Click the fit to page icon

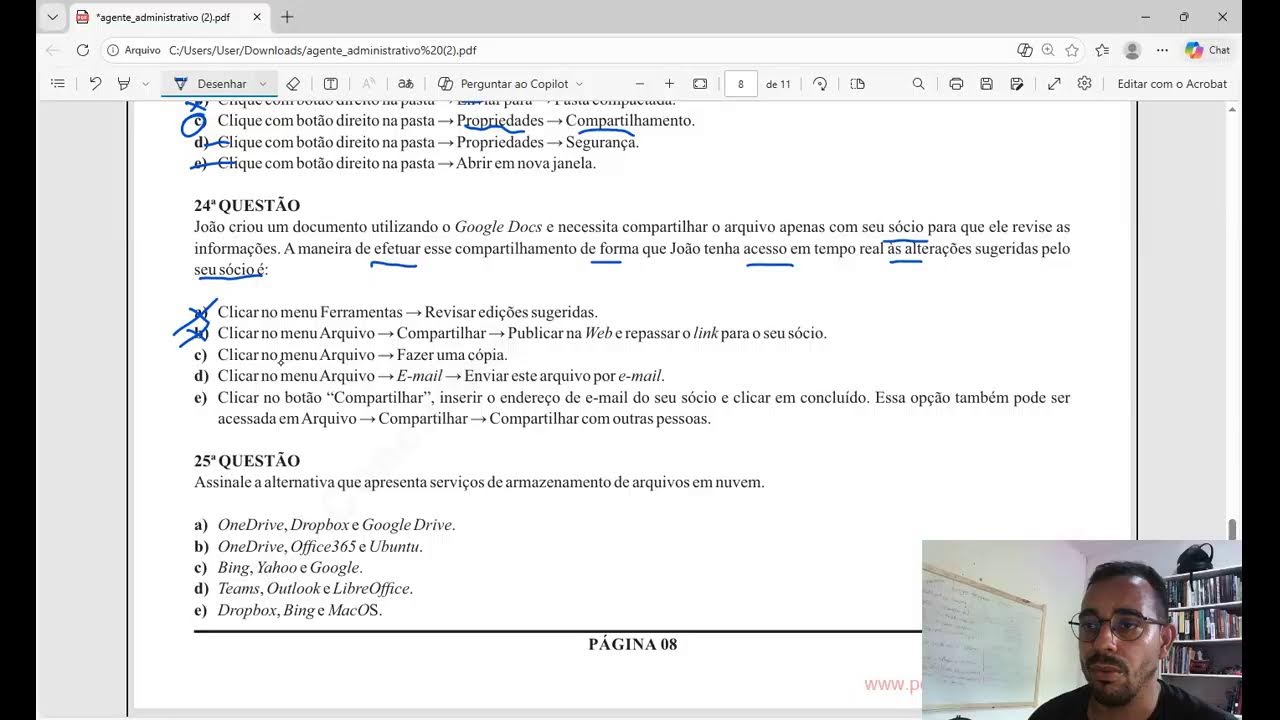coord(700,84)
